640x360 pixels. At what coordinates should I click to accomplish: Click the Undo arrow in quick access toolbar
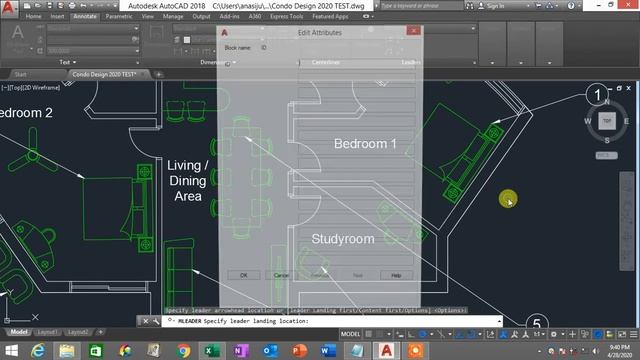pyautogui.click(x=83, y=6)
